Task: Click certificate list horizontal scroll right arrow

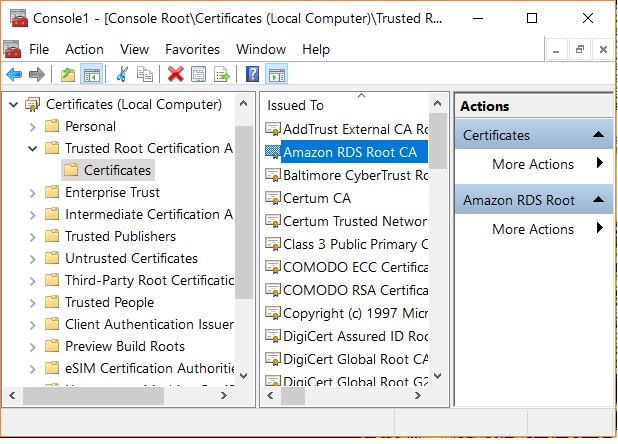Action: point(417,396)
